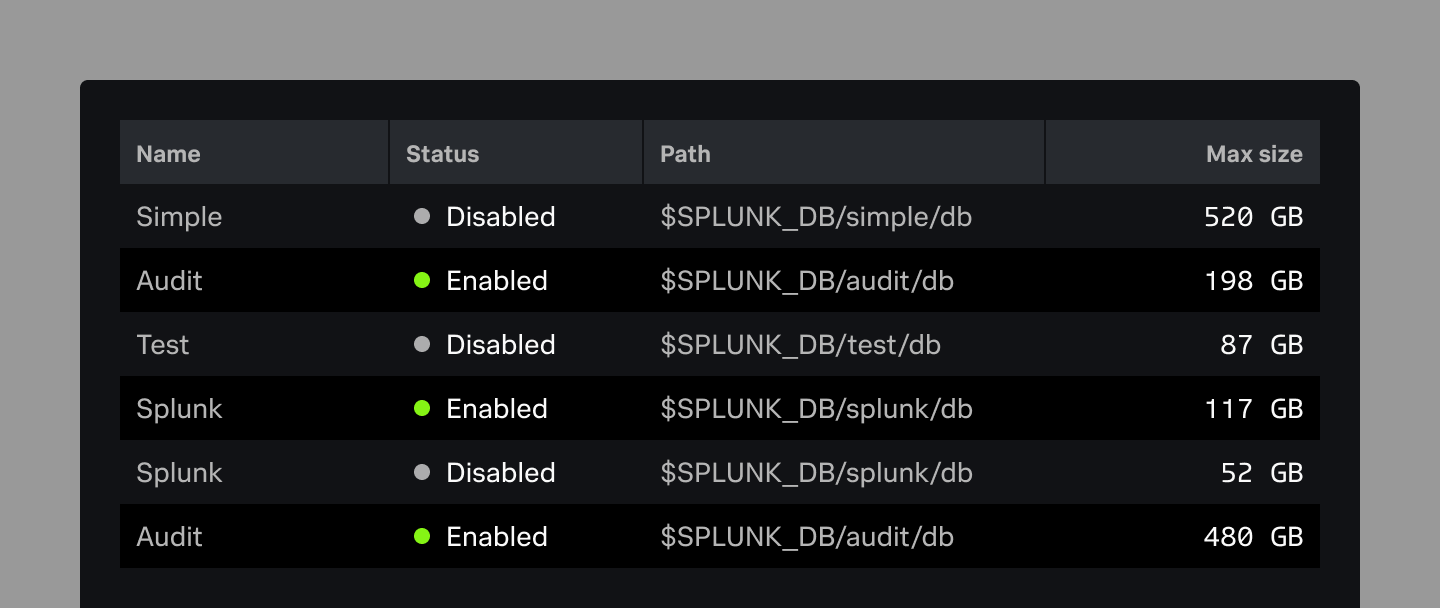Sort the table by the Max size column header
Viewport: 1440px width, 608px height.
tap(1253, 153)
